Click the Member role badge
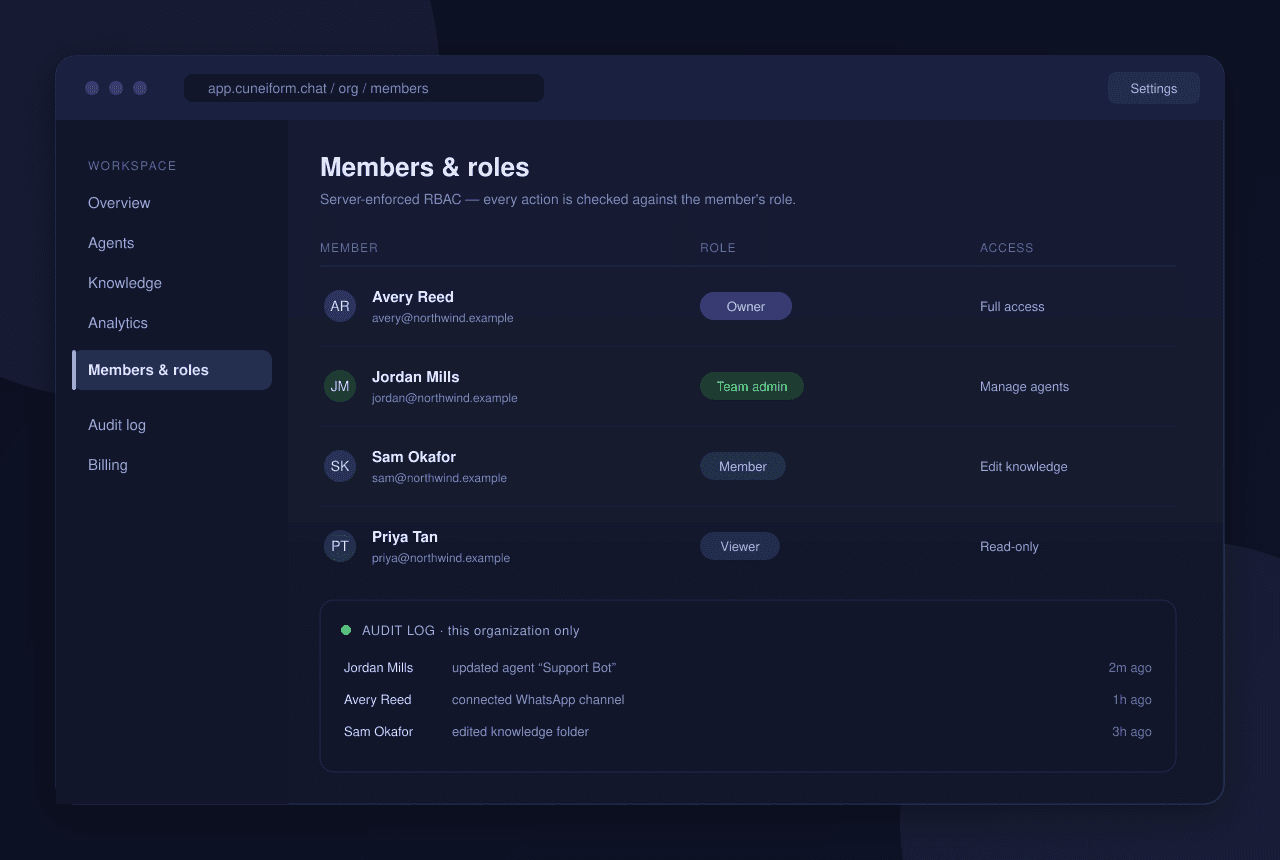 click(743, 466)
